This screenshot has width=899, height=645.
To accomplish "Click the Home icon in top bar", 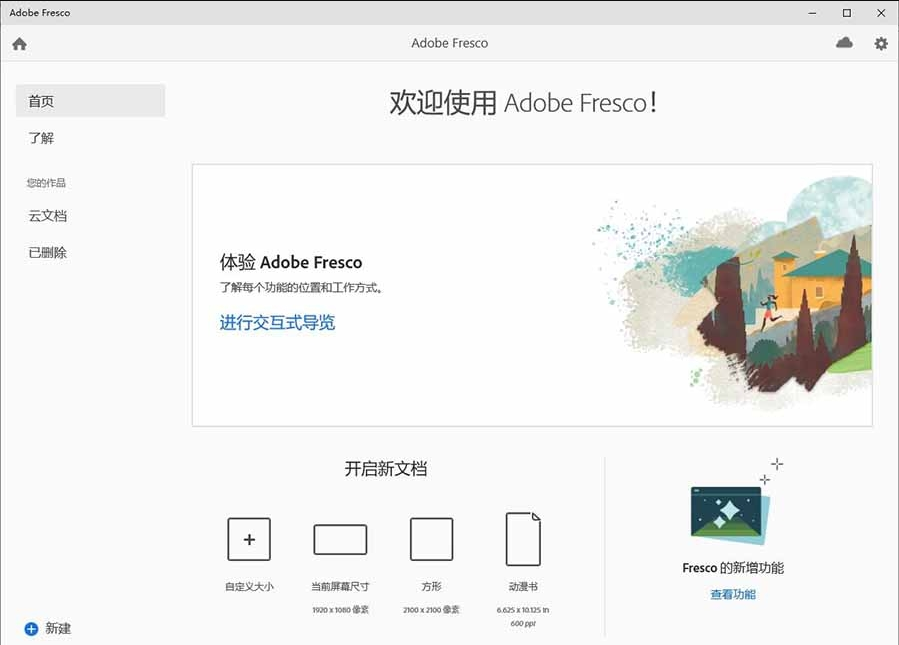I will click(19, 44).
